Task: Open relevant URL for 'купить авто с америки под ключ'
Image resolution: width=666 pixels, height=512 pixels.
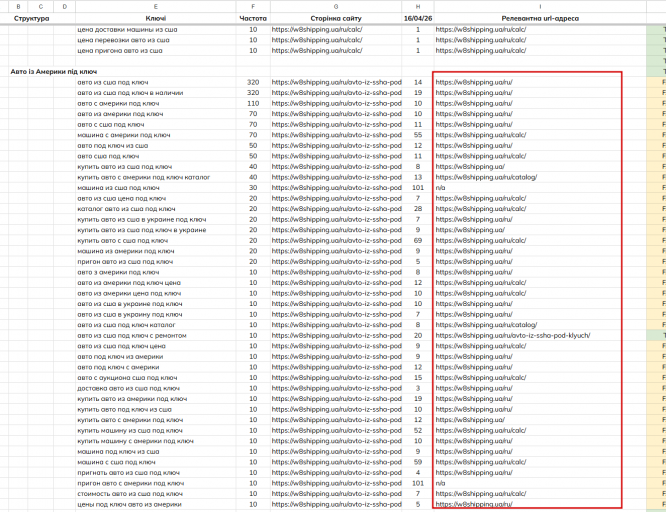Action: [470, 420]
